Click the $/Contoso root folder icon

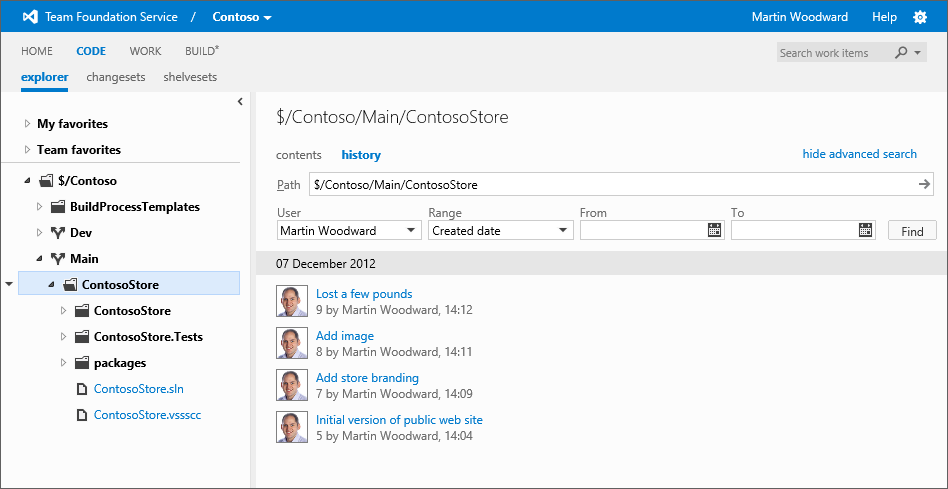point(47,181)
